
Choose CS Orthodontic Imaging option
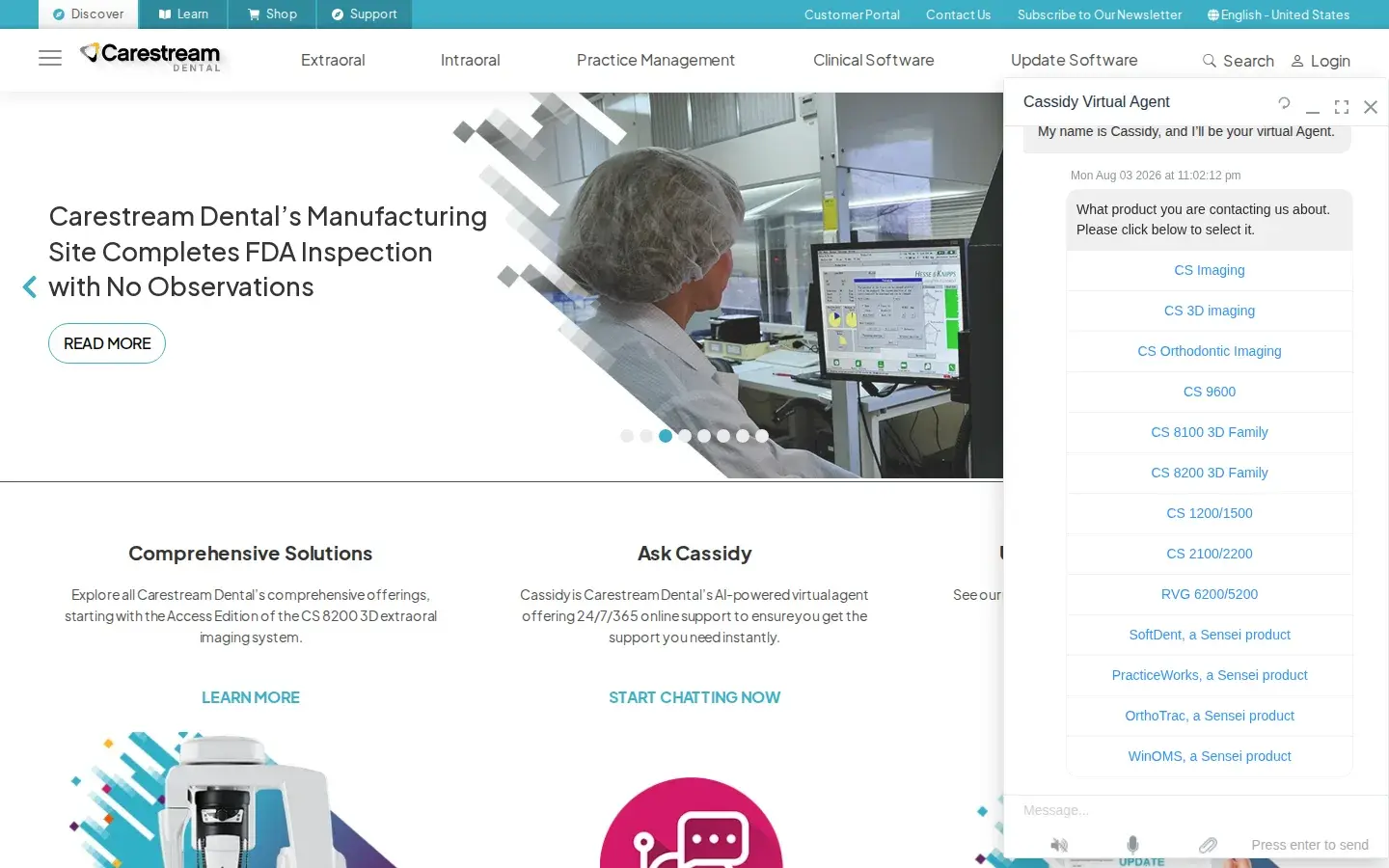click(x=1210, y=351)
